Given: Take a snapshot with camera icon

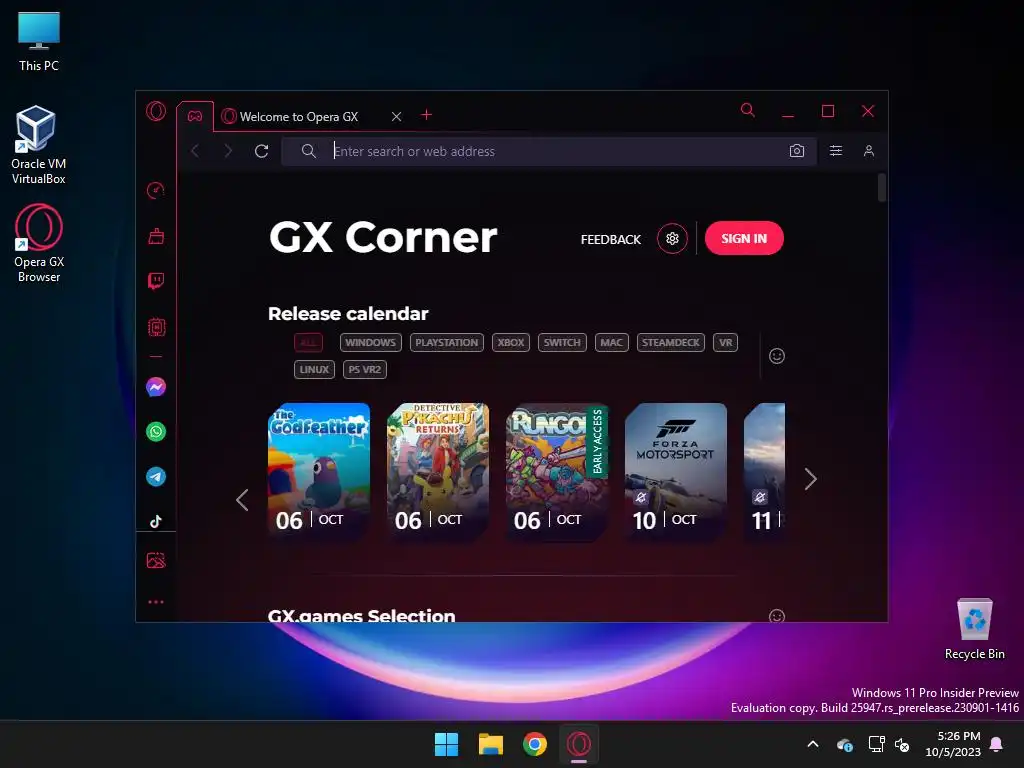Looking at the screenshot, I should click(x=797, y=151).
